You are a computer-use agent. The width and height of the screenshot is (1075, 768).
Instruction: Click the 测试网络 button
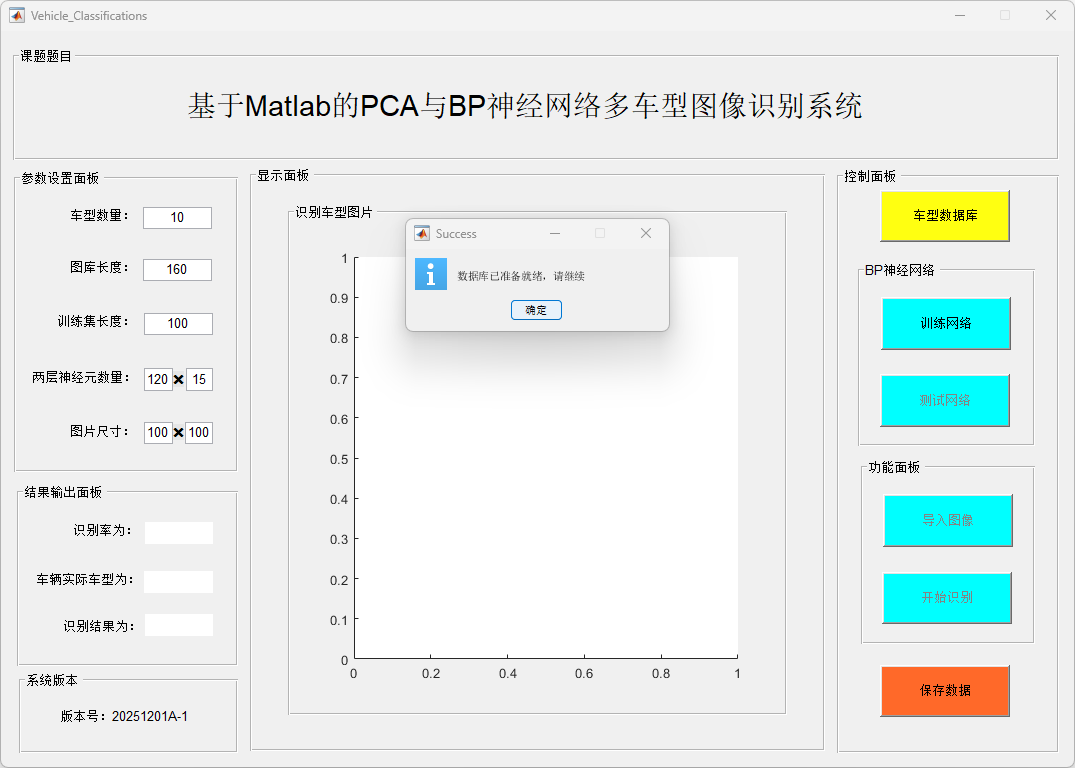945,400
